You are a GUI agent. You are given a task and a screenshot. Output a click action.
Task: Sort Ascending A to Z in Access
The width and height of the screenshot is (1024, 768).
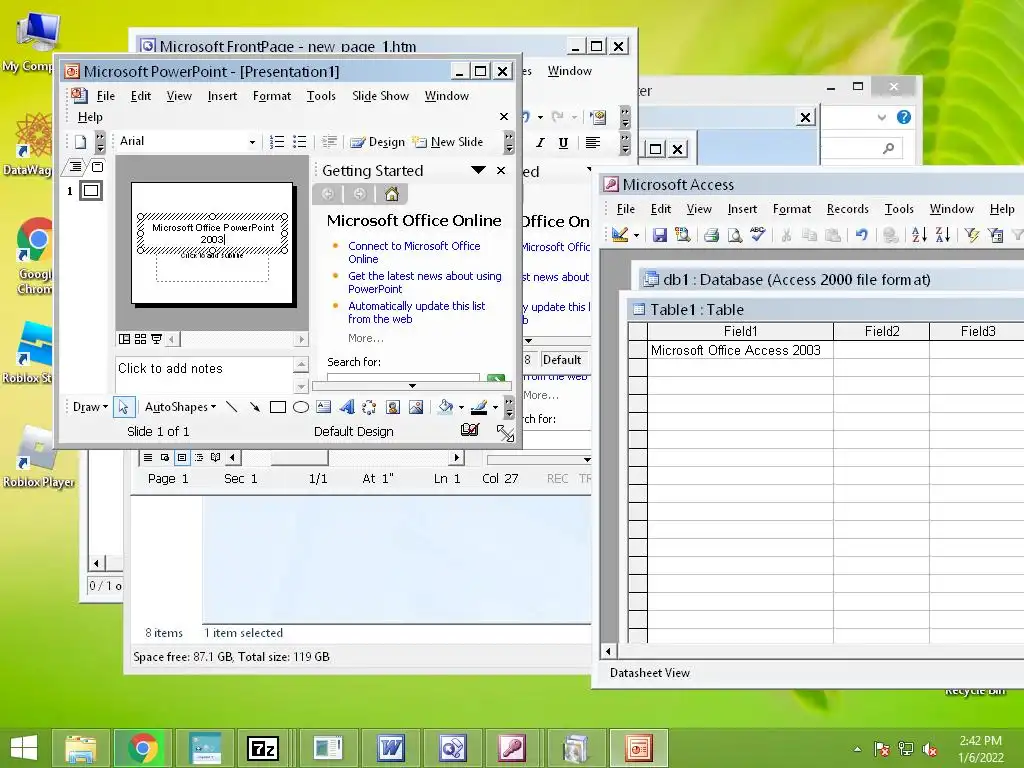[919, 234]
